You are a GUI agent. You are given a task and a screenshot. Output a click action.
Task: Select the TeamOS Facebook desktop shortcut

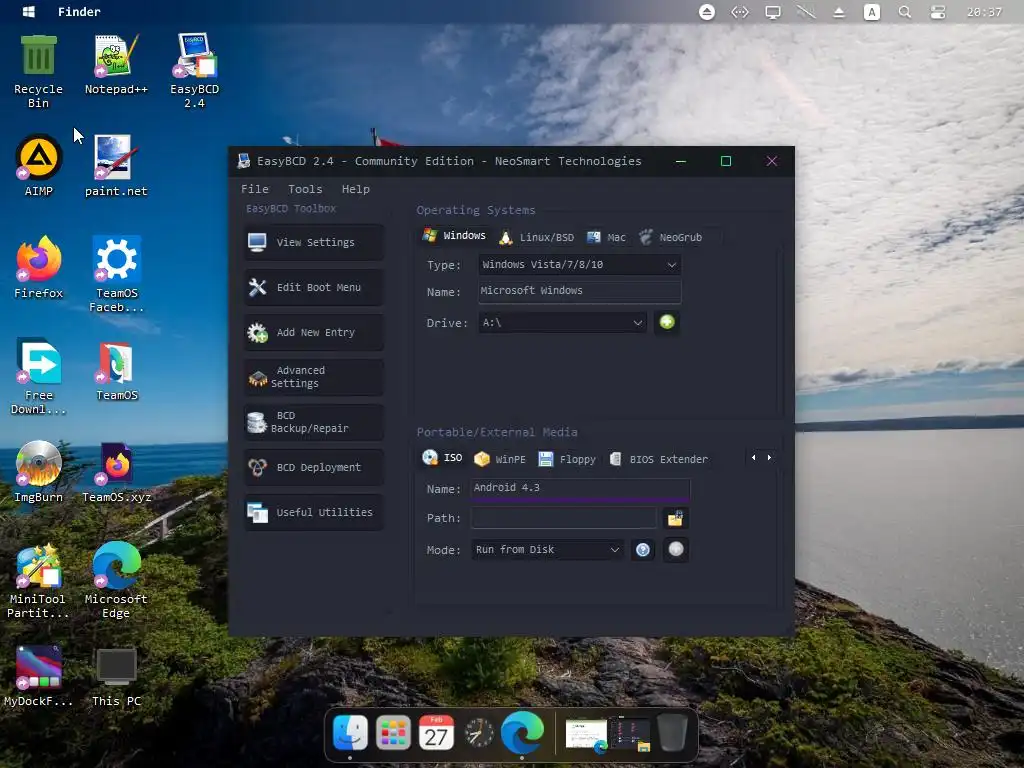coord(116,274)
